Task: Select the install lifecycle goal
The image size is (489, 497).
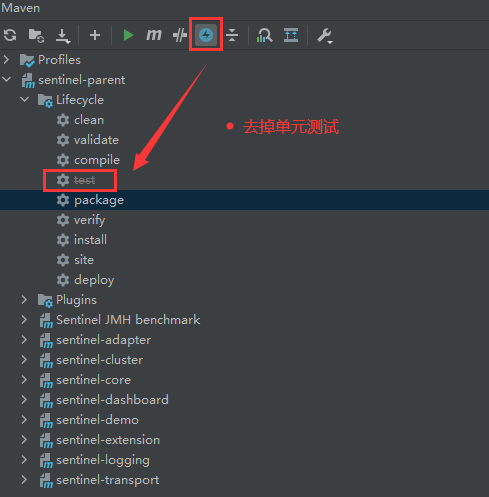Action: coord(90,240)
